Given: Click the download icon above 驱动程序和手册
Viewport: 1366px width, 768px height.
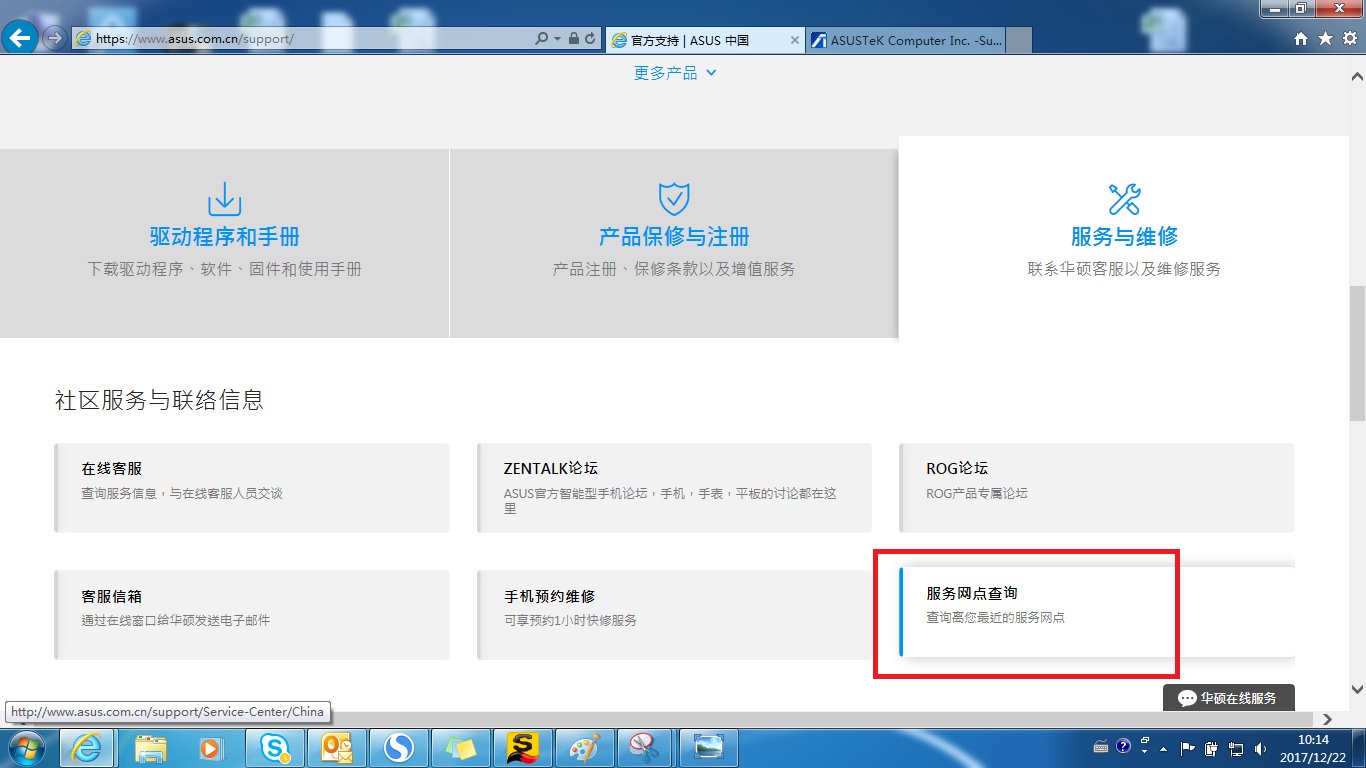Looking at the screenshot, I should 223,200.
